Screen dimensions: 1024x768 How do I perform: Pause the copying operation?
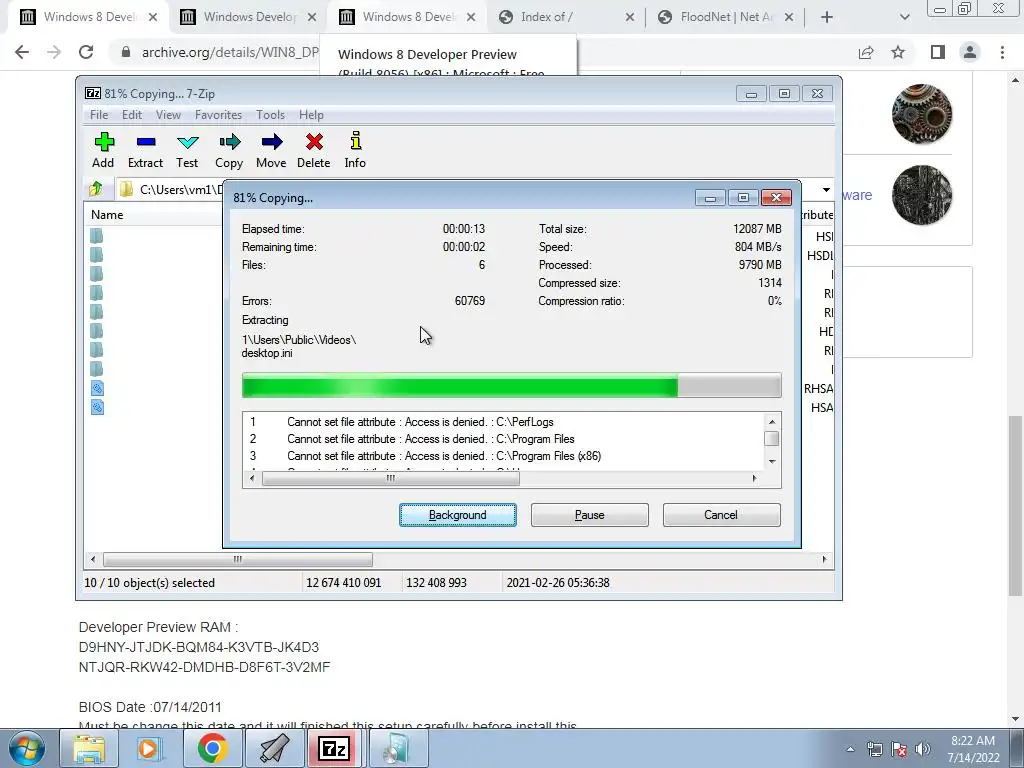pyautogui.click(x=590, y=515)
